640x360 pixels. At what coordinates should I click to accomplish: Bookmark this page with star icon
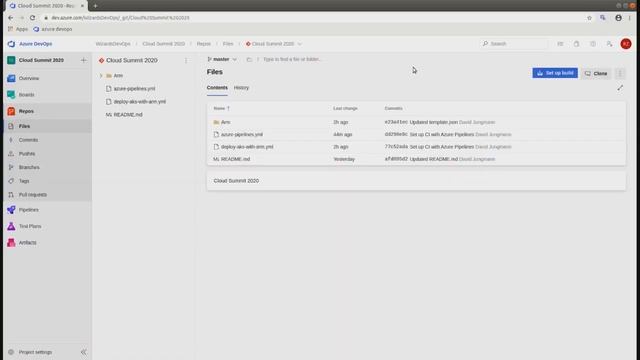(x=589, y=18)
